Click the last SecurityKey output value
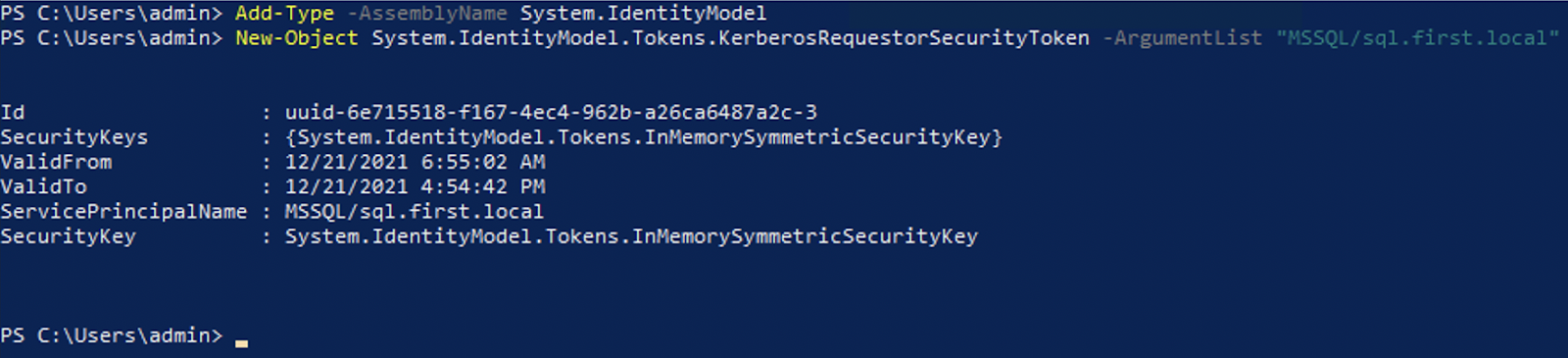1568x358 pixels. 631,236
